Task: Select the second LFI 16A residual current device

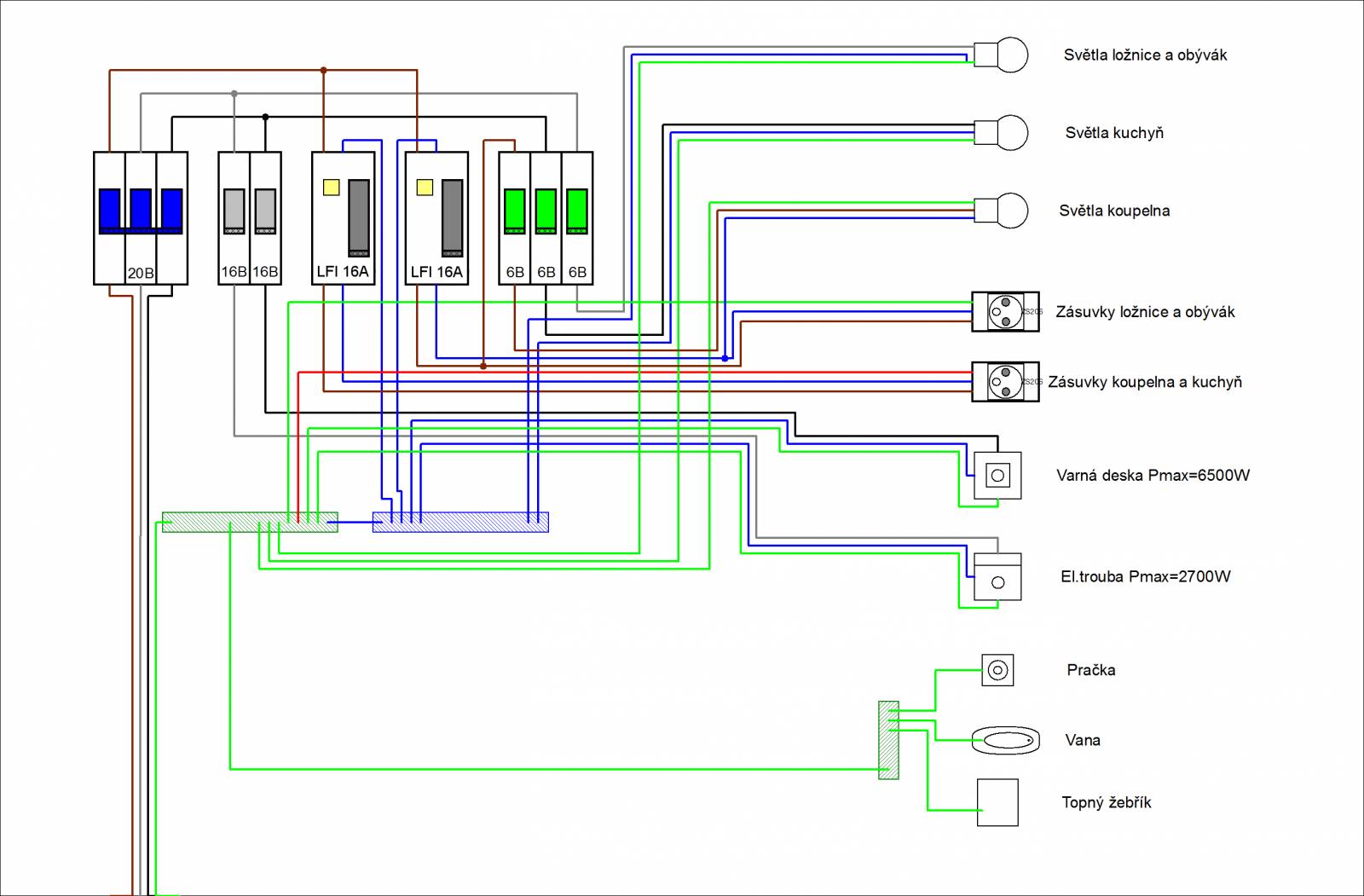Action: (x=436, y=218)
